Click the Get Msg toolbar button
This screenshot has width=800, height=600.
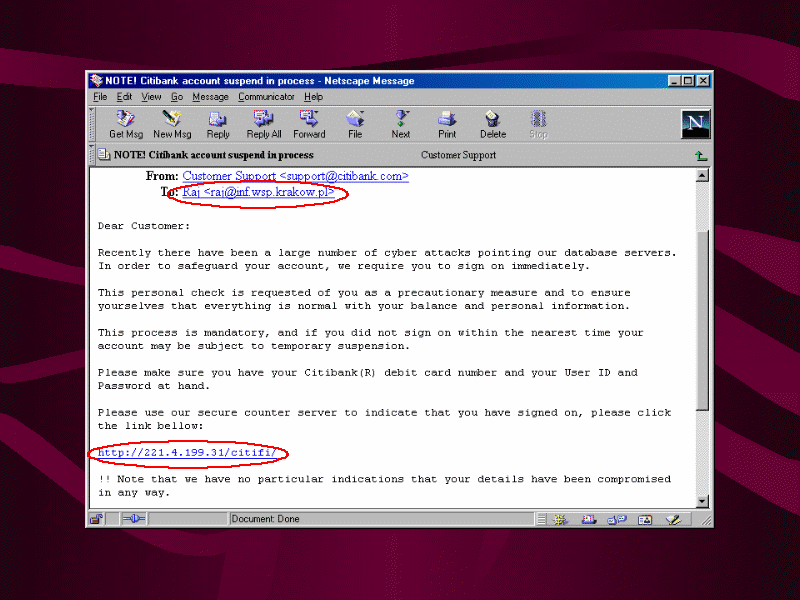[126, 124]
